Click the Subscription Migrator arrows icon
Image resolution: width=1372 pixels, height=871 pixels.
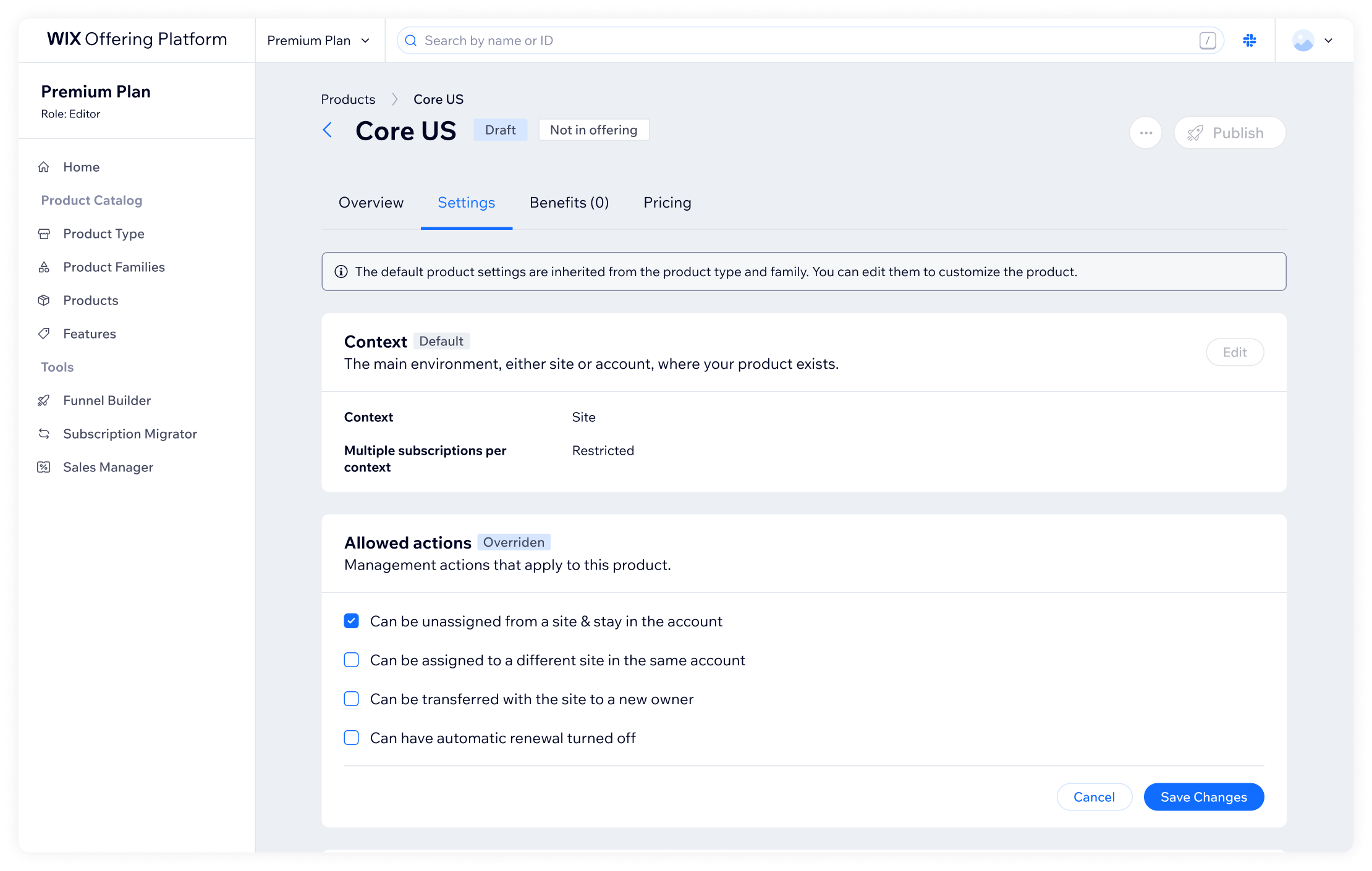[x=44, y=434]
